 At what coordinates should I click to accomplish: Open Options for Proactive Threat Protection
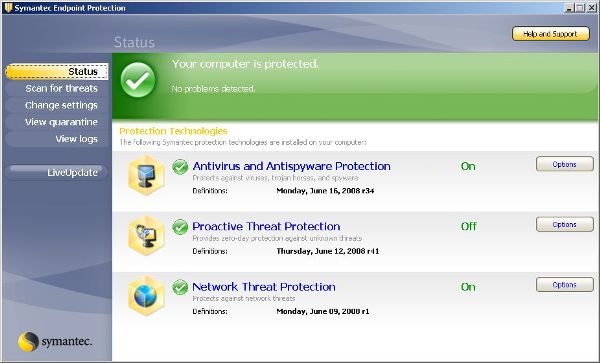(x=564, y=225)
